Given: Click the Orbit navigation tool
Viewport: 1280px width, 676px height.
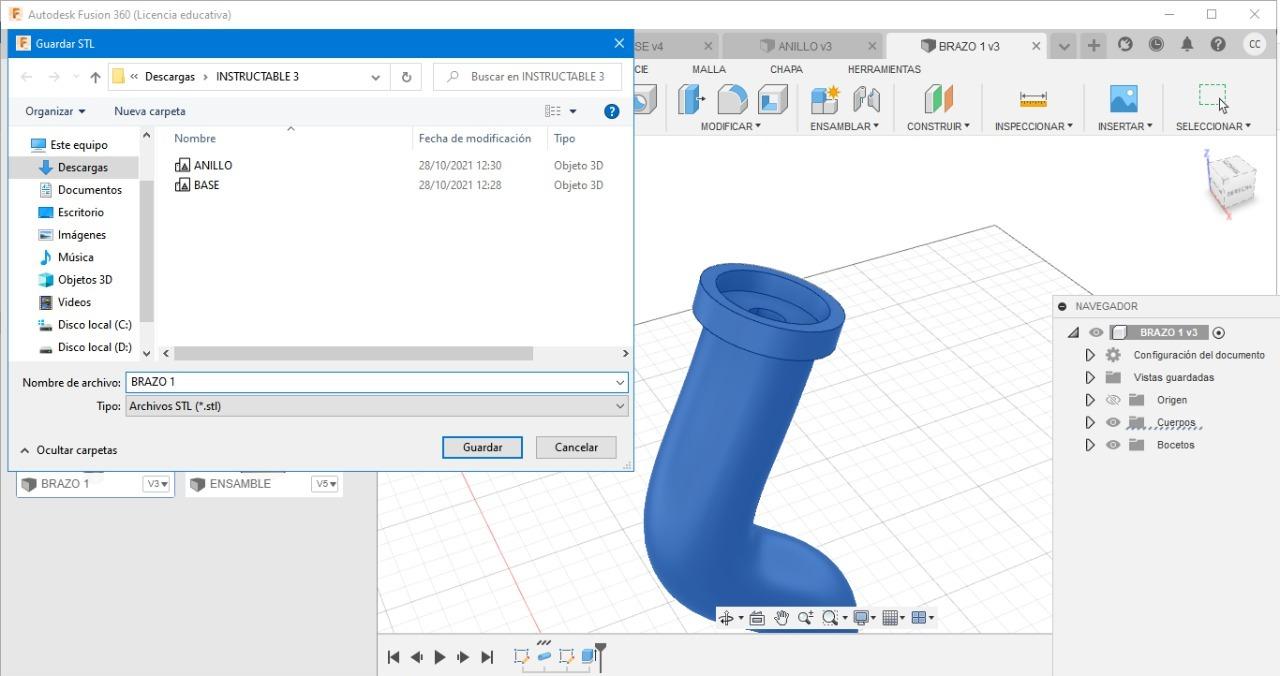Looking at the screenshot, I should coord(727,618).
